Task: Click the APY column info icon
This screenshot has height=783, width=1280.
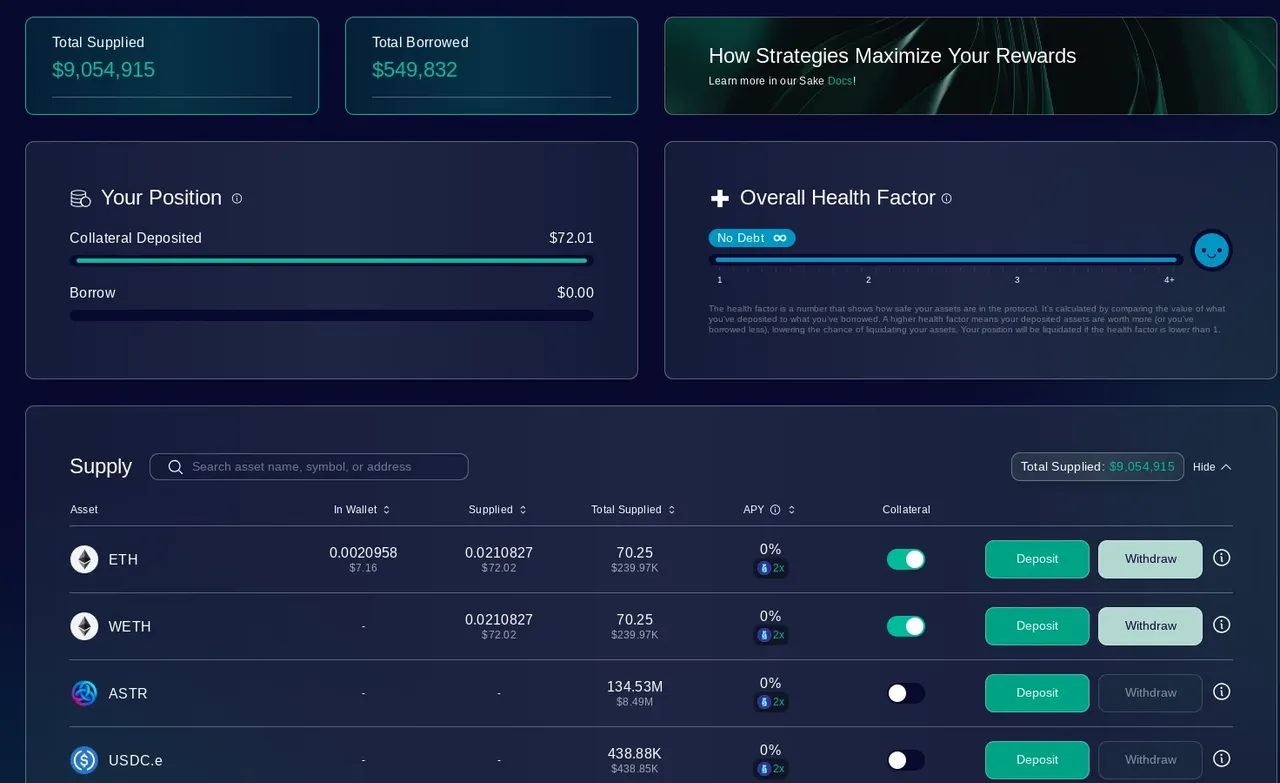Action: (x=775, y=510)
